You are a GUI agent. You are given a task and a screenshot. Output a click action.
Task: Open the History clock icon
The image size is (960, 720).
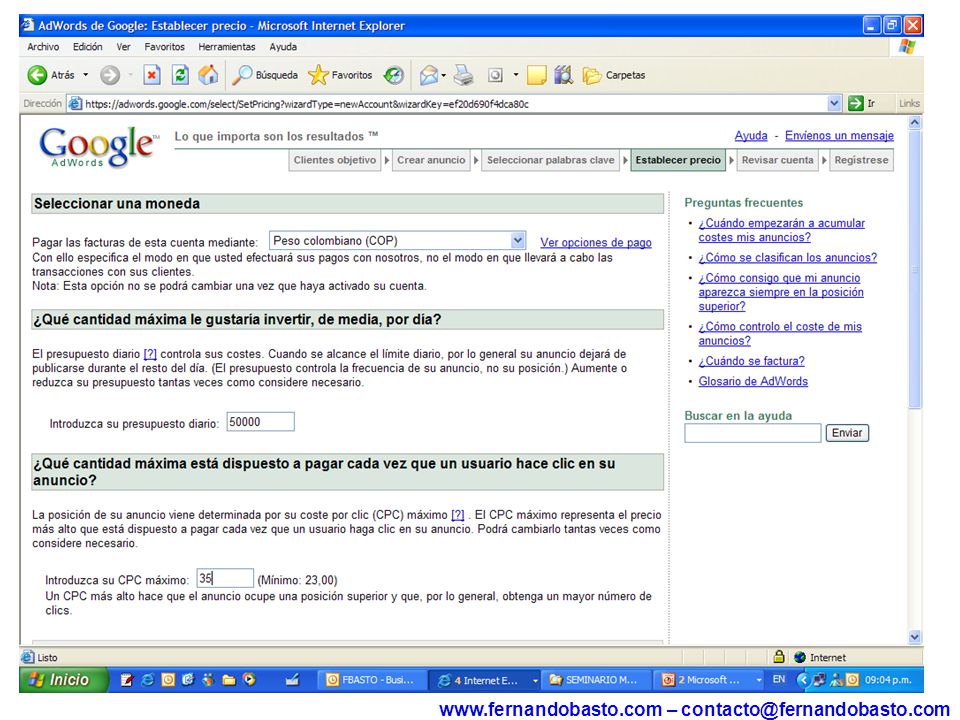pyautogui.click(x=394, y=75)
